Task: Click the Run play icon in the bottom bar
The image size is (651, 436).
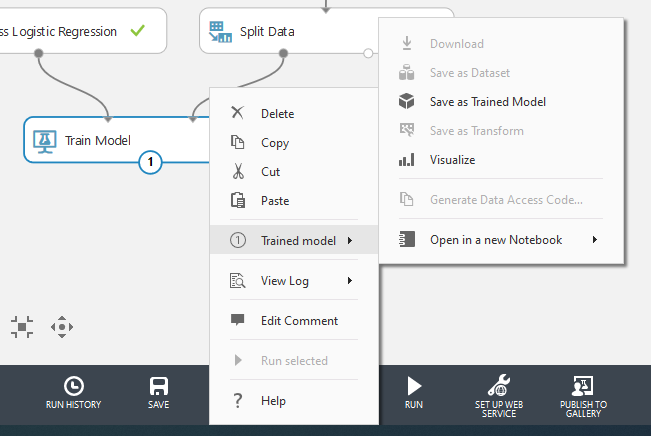Action: (x=414, y=386)
